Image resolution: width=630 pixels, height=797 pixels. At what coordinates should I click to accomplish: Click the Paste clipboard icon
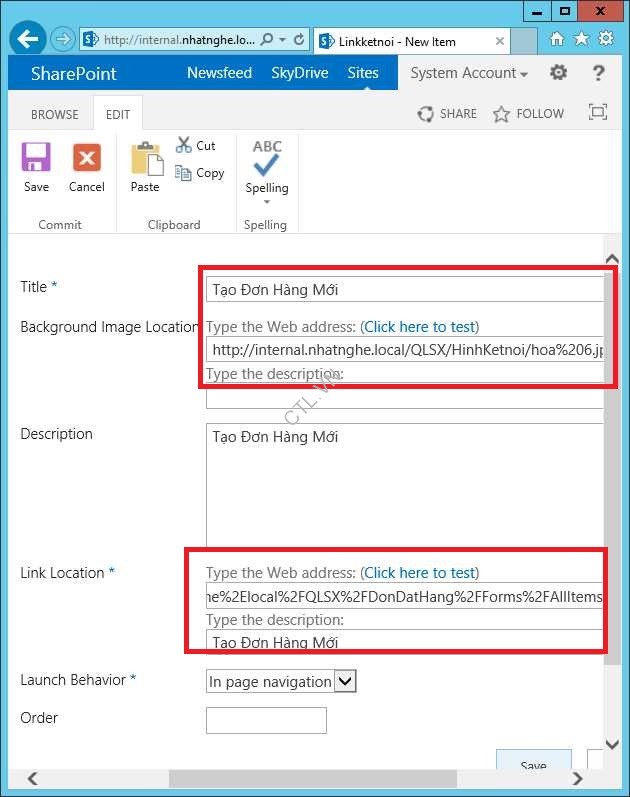point(145,159)
